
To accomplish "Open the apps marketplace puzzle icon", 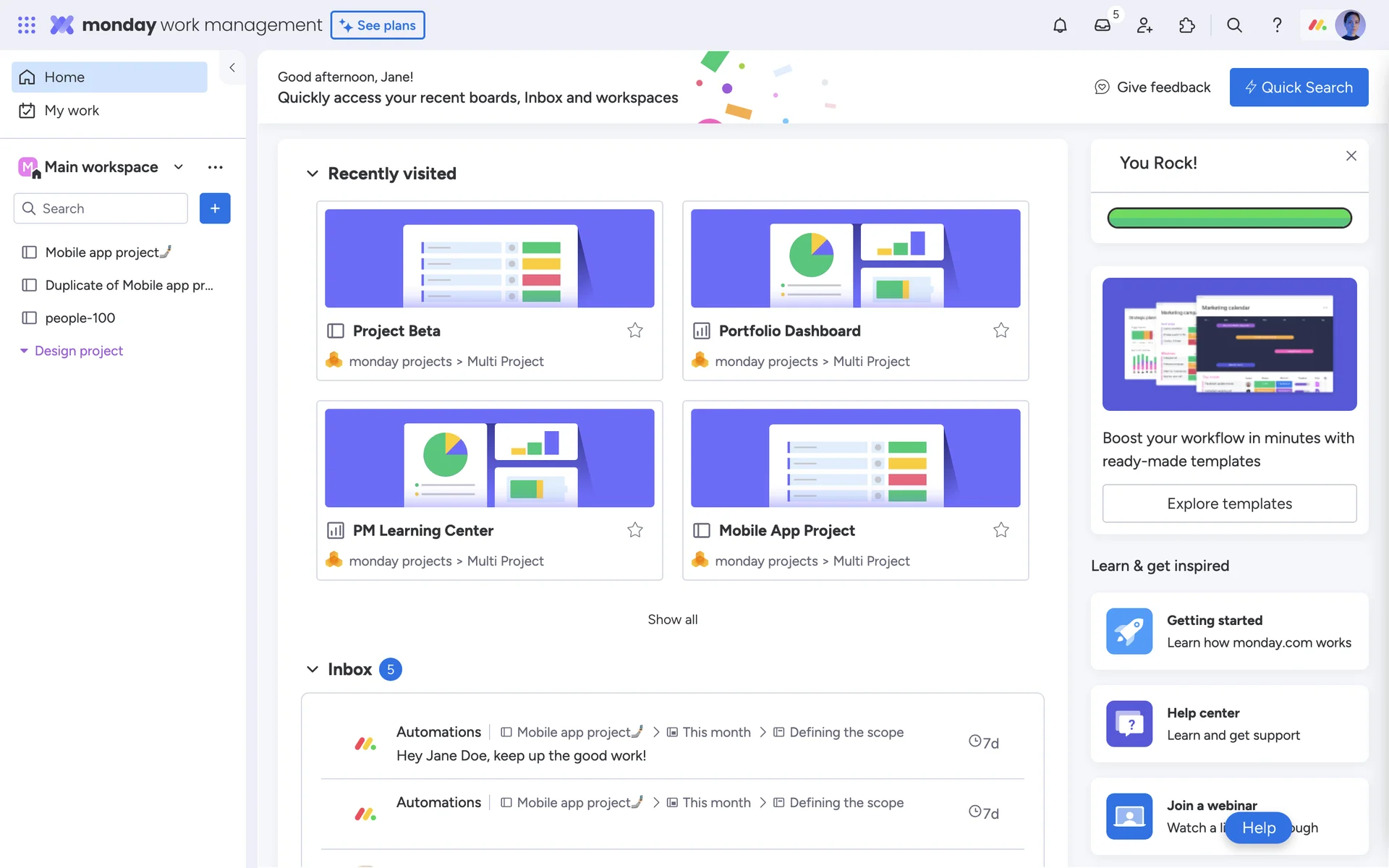I will click(1187, 25).
